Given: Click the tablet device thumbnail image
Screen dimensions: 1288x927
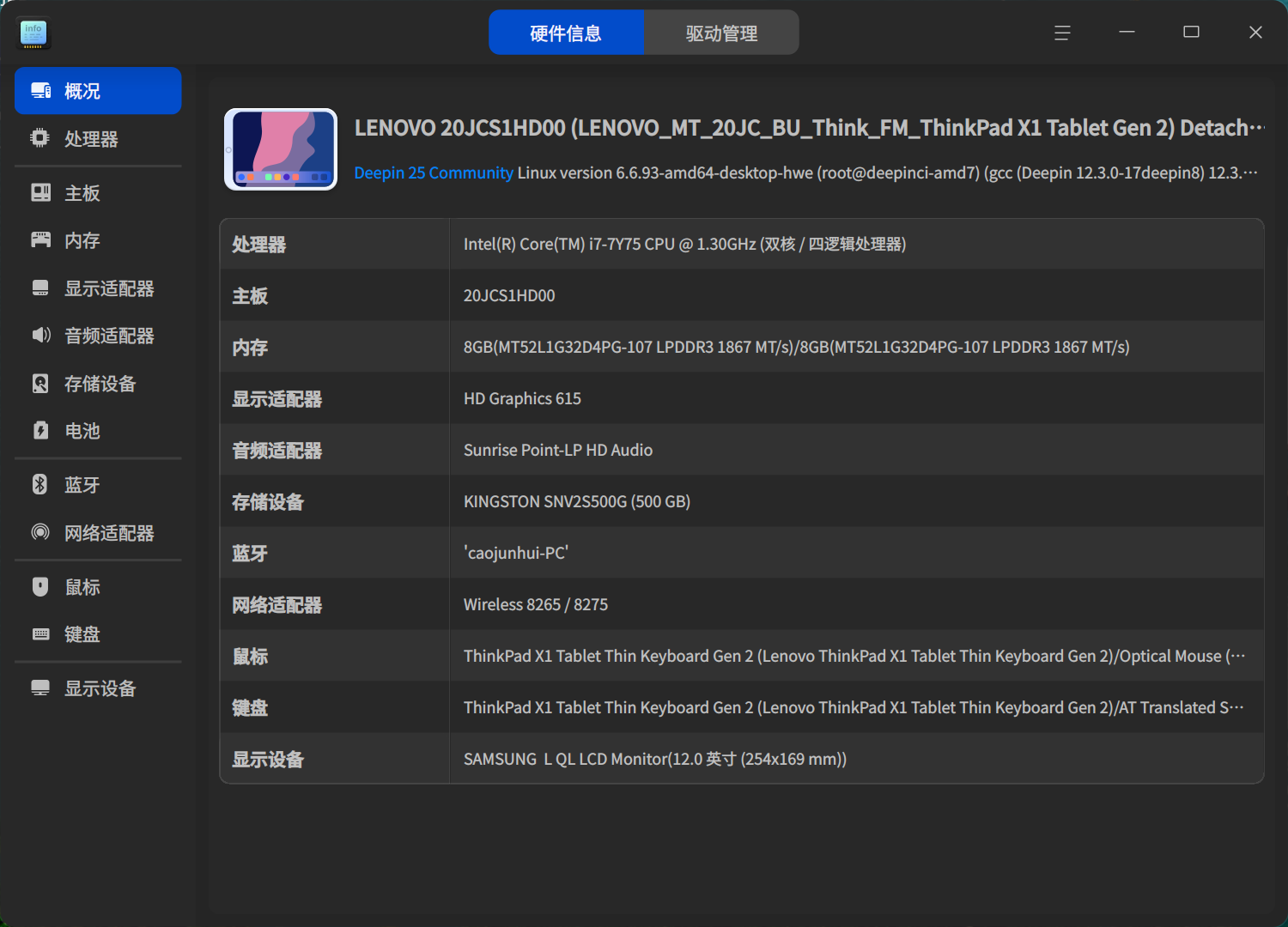Looking at the screenshot, I should click(281, 149).
